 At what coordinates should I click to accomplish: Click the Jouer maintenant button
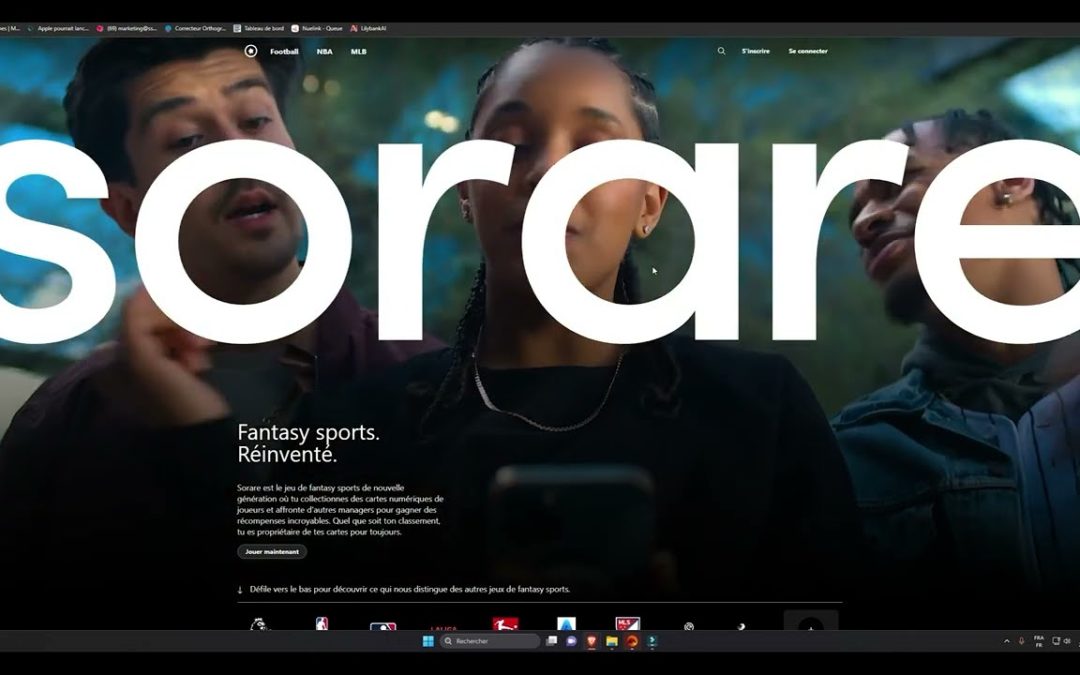tap(272, 552)
